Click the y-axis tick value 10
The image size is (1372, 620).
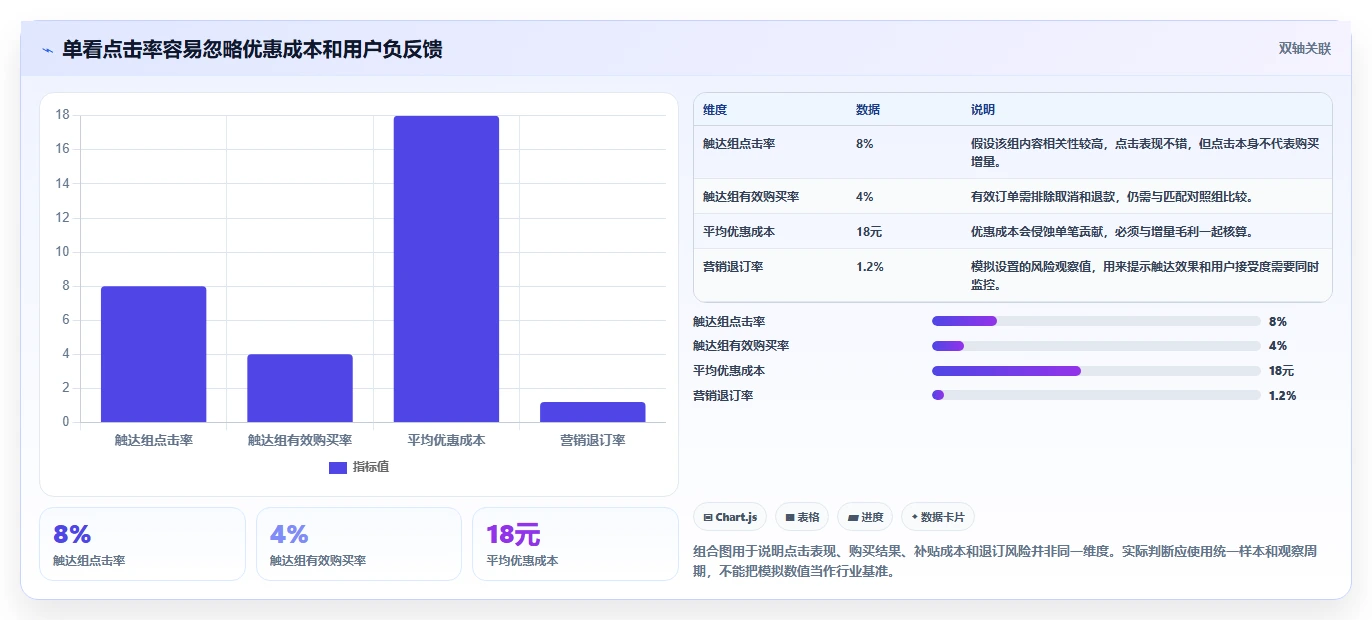[62, 252]
